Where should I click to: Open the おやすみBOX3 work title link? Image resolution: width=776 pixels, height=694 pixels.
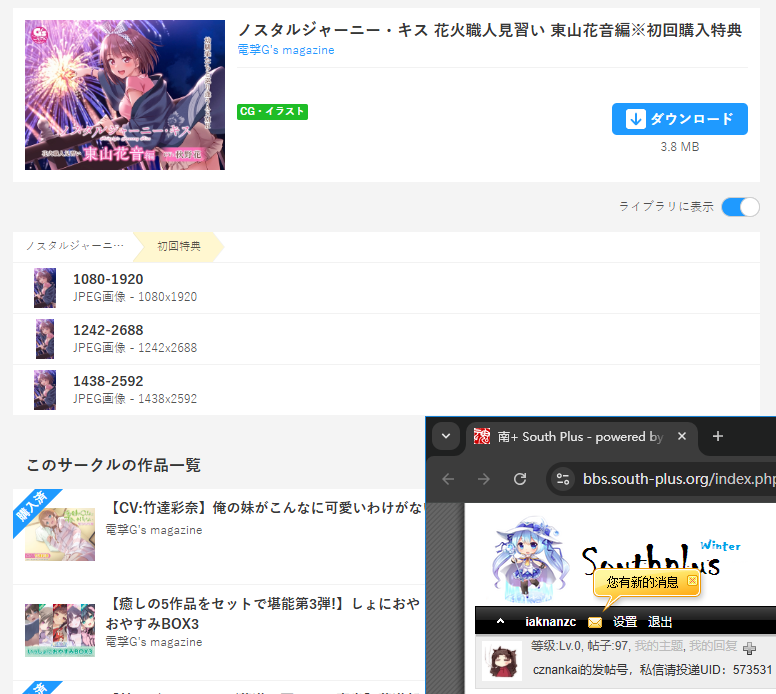262,613
